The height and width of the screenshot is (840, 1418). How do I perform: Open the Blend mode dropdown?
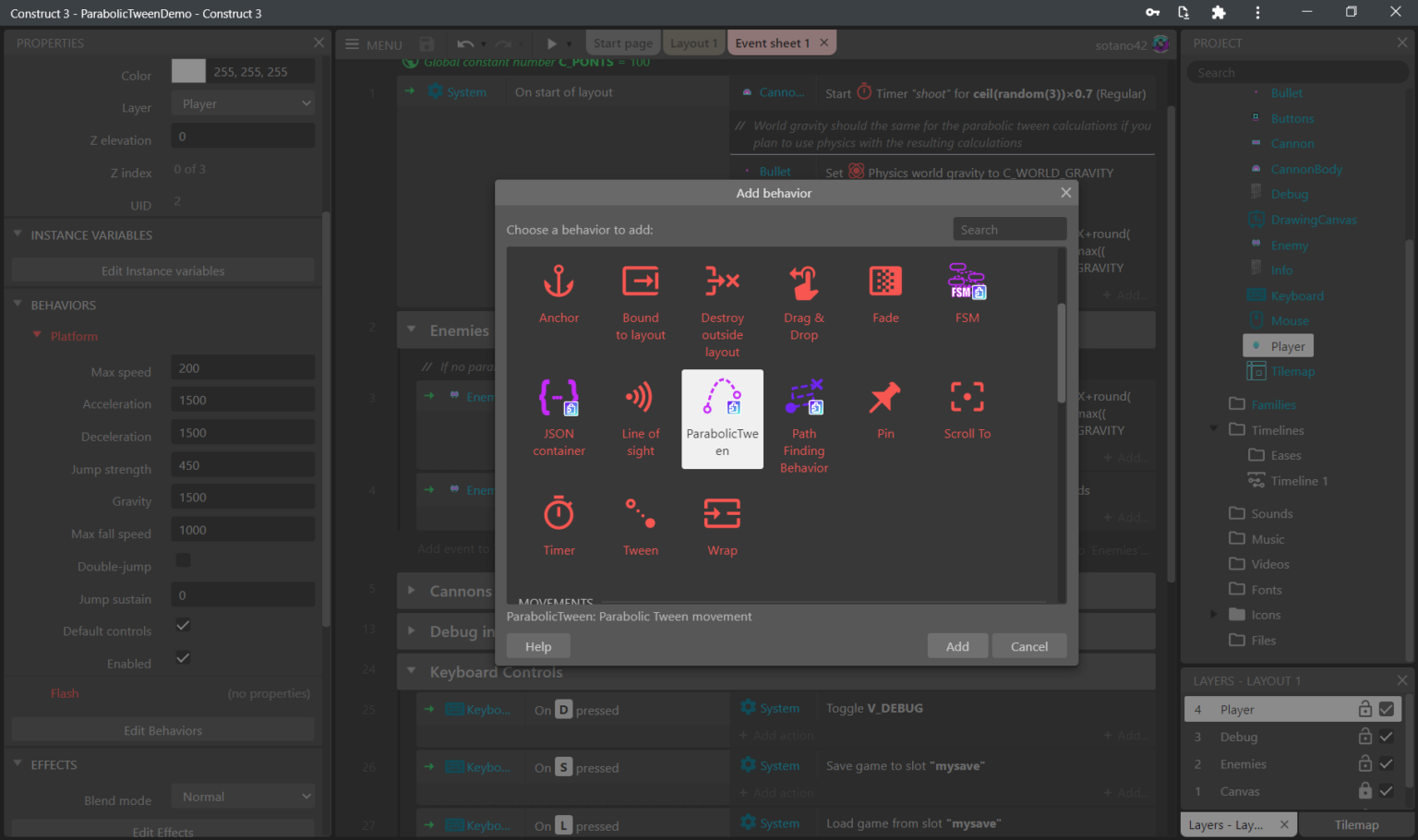click(244, 797)
